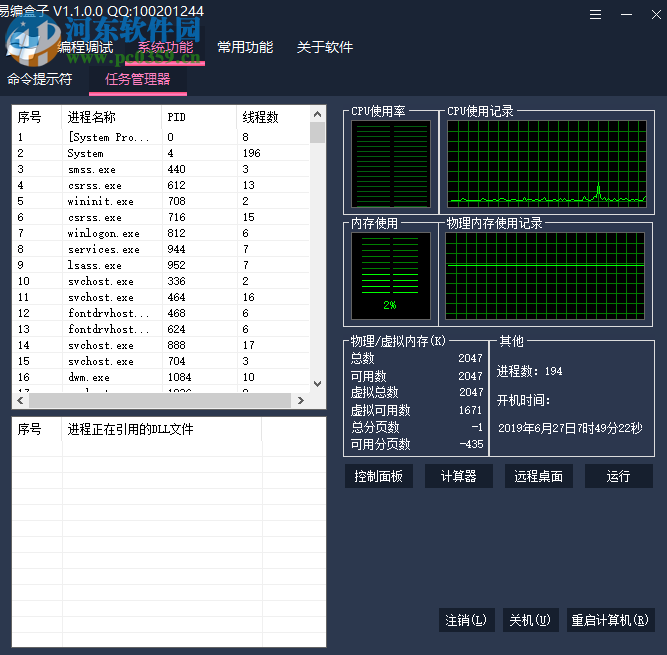This screenshot has height=655, width=667.
Task: Click the 进程正在引用的DLL文件 column header
Action: [162, 429]
